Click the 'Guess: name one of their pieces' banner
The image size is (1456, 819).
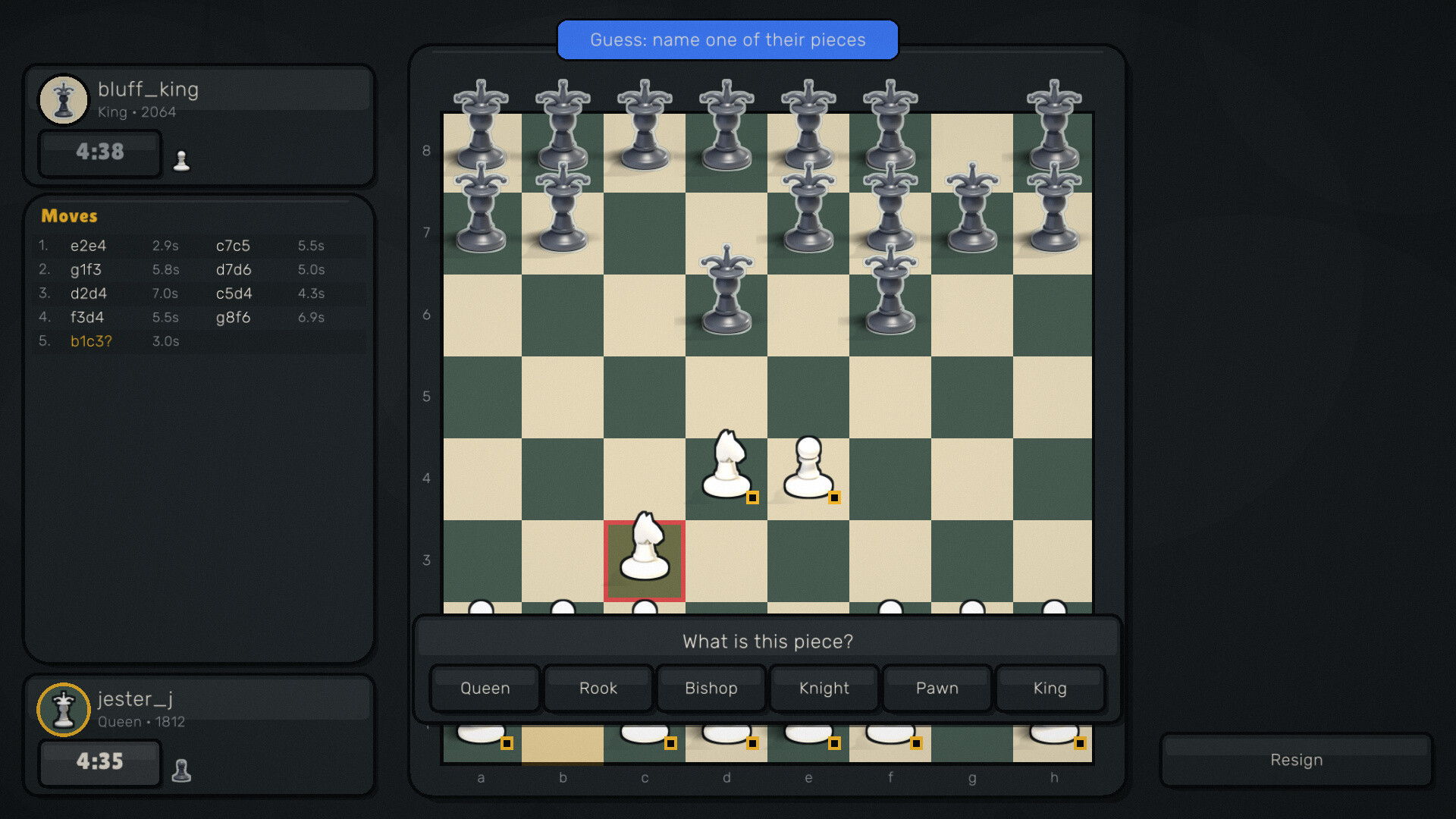tap(728, 40)
